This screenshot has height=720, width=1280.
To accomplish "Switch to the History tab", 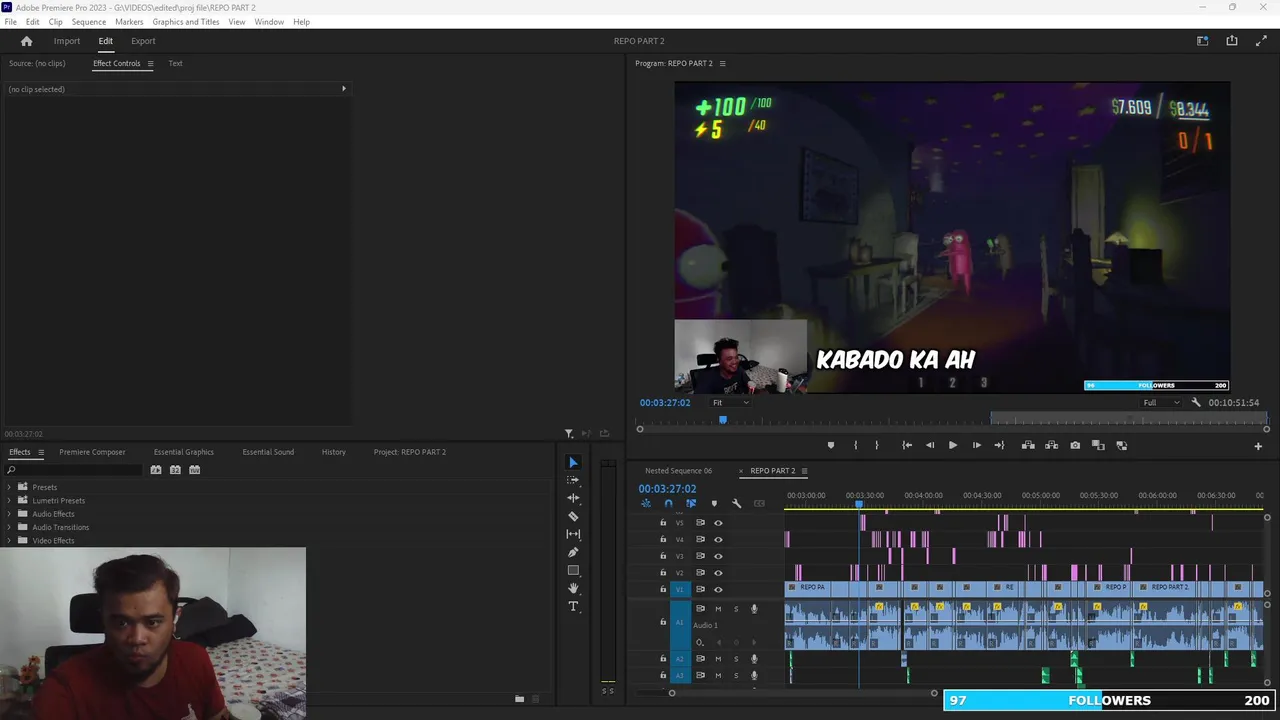I will point(334,452).
